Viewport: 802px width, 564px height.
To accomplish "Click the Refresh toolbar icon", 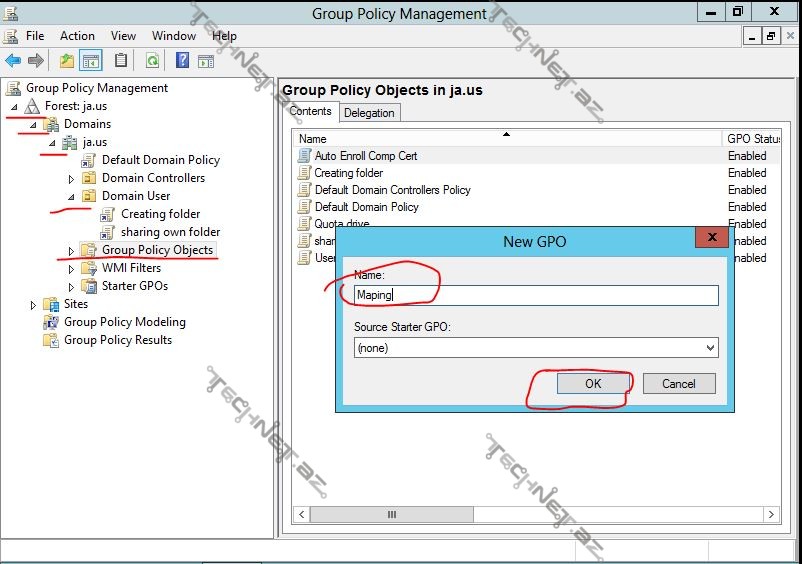I will pos(152,61).
